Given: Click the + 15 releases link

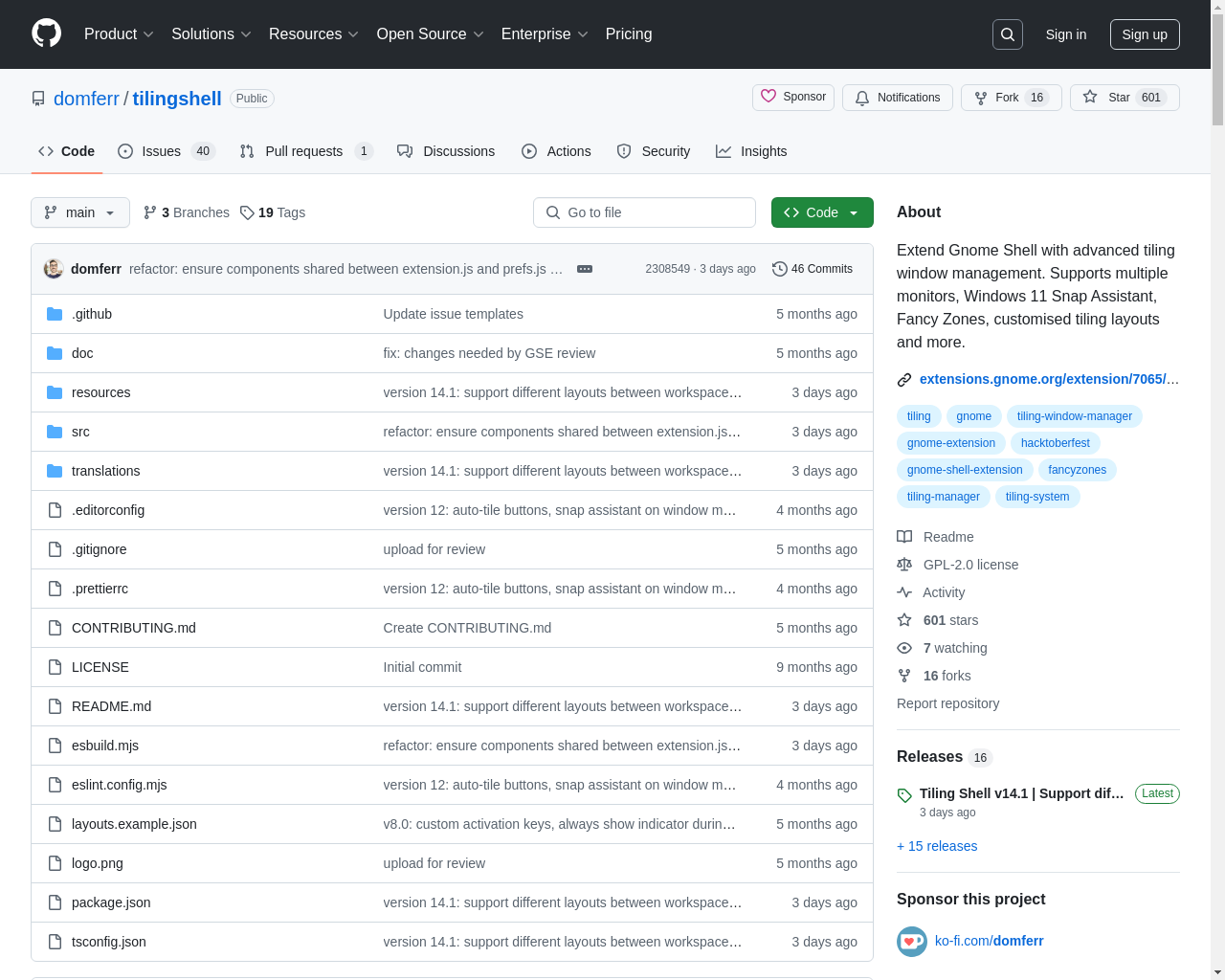Looking at the screenshot, I should click(937, 846).
